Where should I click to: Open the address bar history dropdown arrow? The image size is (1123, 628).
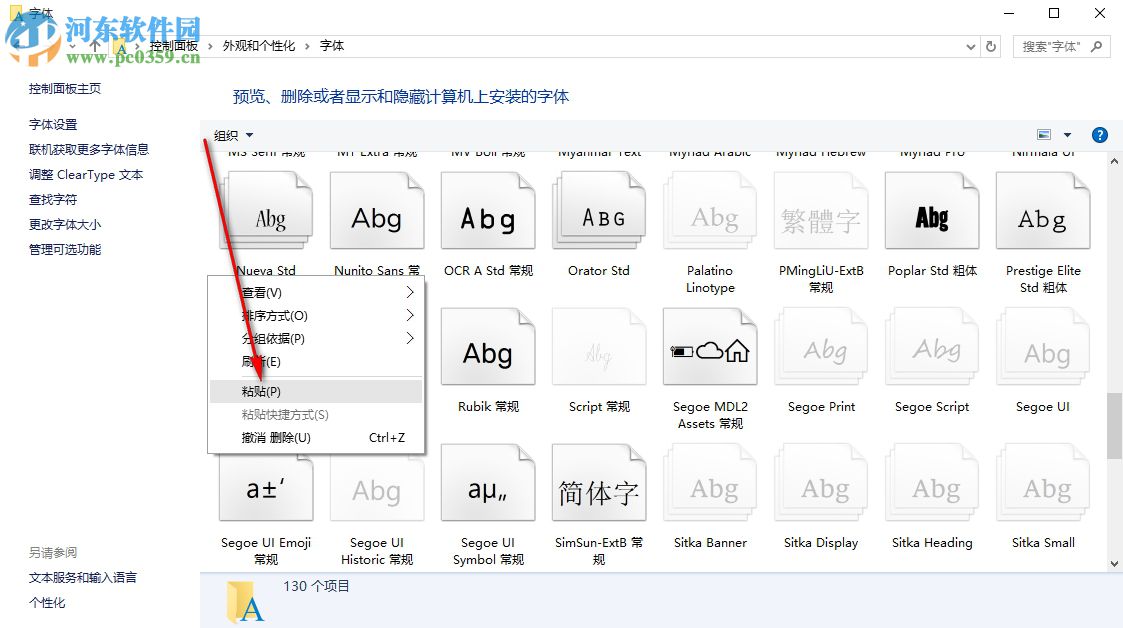coord(969,46)
